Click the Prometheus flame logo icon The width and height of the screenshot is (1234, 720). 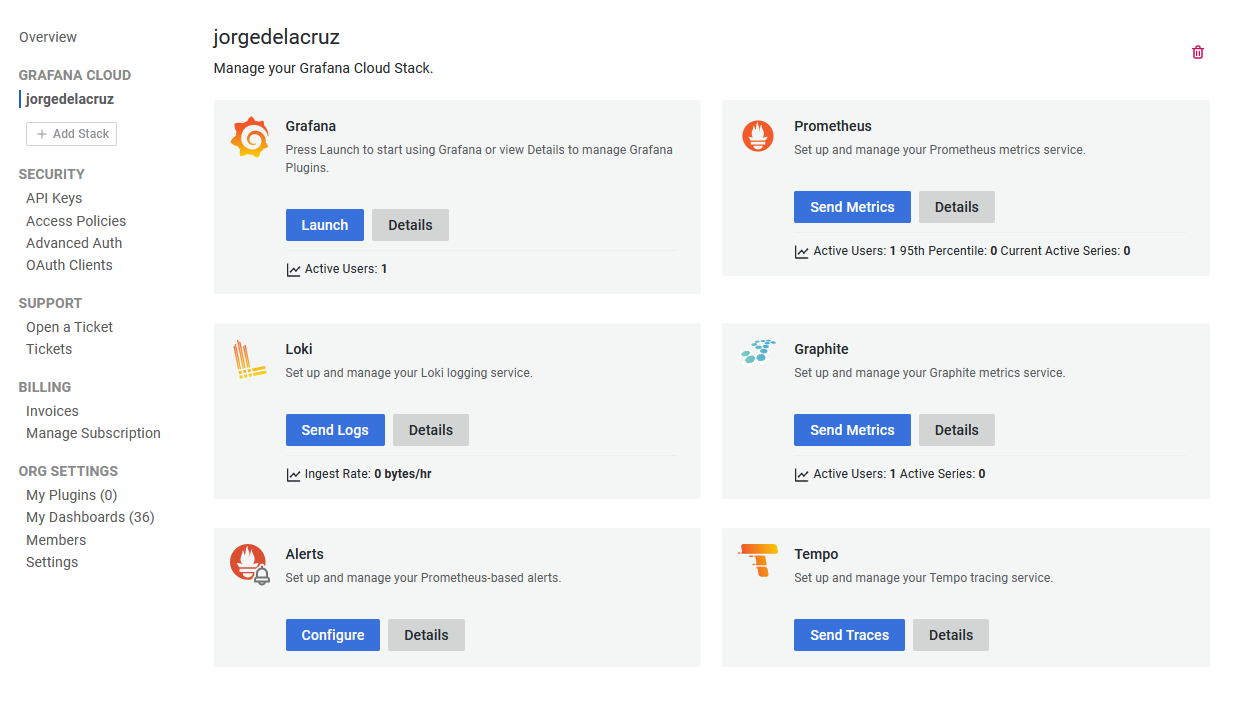pos(758,135)
